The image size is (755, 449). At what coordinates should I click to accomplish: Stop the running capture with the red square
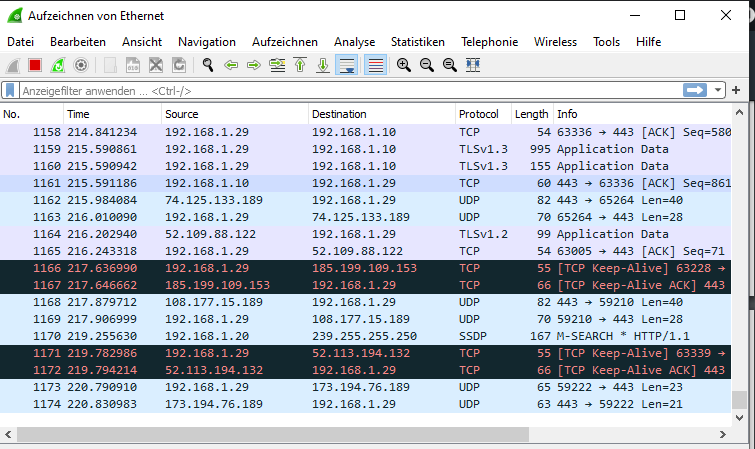pos(35,65)
